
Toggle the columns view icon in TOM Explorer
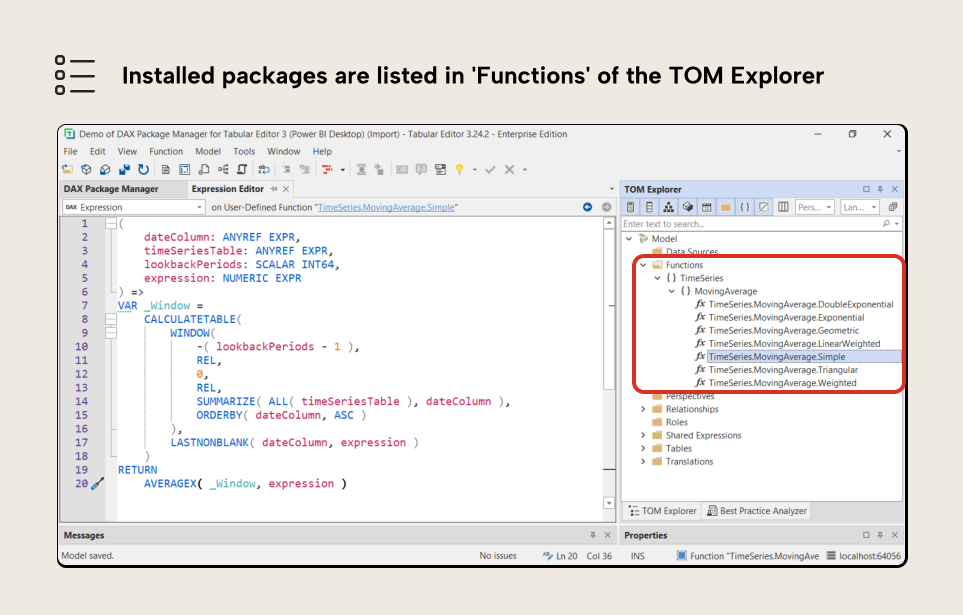784,207
